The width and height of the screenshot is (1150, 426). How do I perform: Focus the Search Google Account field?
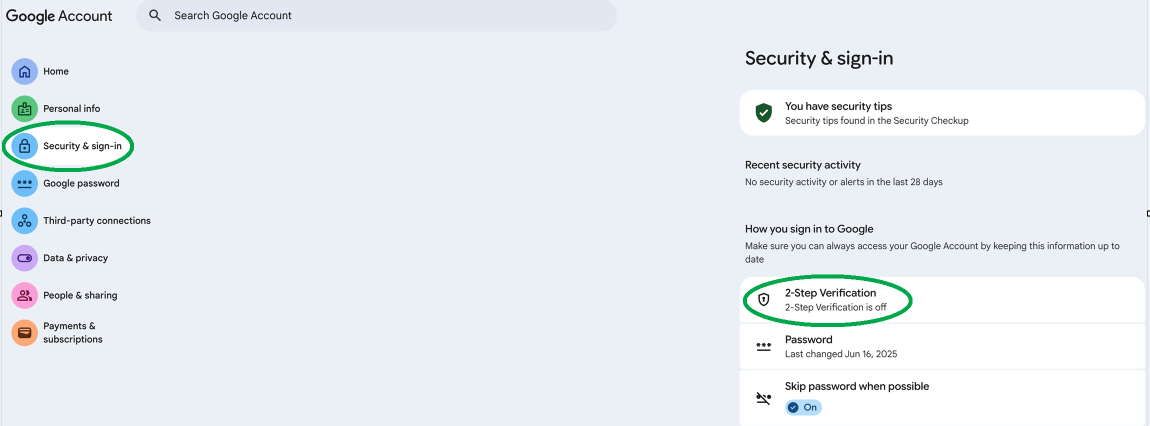tap(380, 16)
